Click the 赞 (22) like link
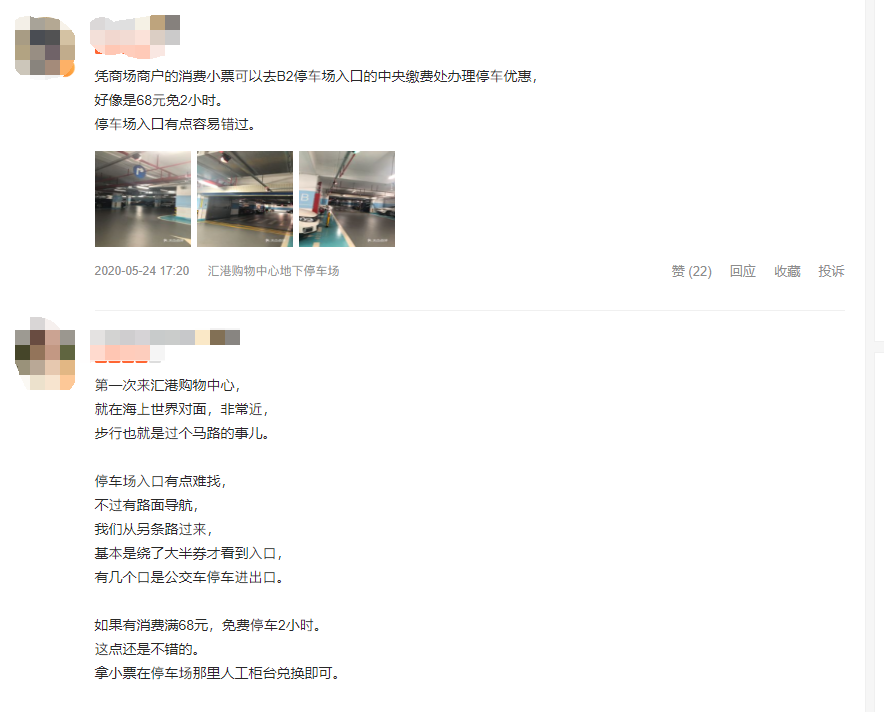The width and height of the screenshot is (884, 712). (691, 271)
